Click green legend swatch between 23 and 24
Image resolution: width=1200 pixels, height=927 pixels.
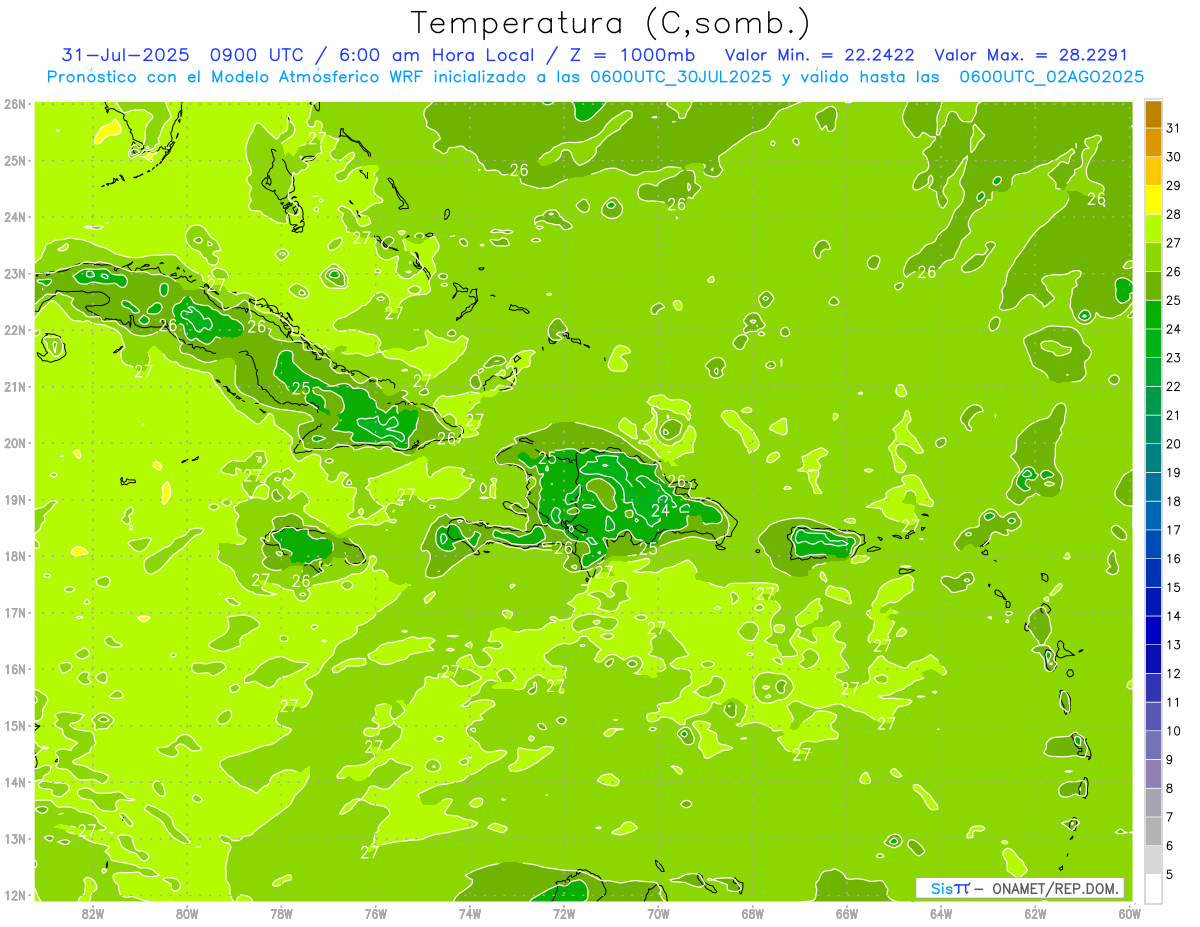click(1153, 343)
